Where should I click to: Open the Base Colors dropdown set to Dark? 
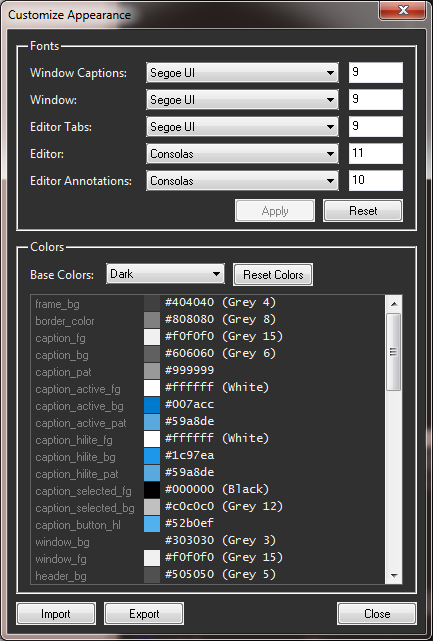[165, 274]
